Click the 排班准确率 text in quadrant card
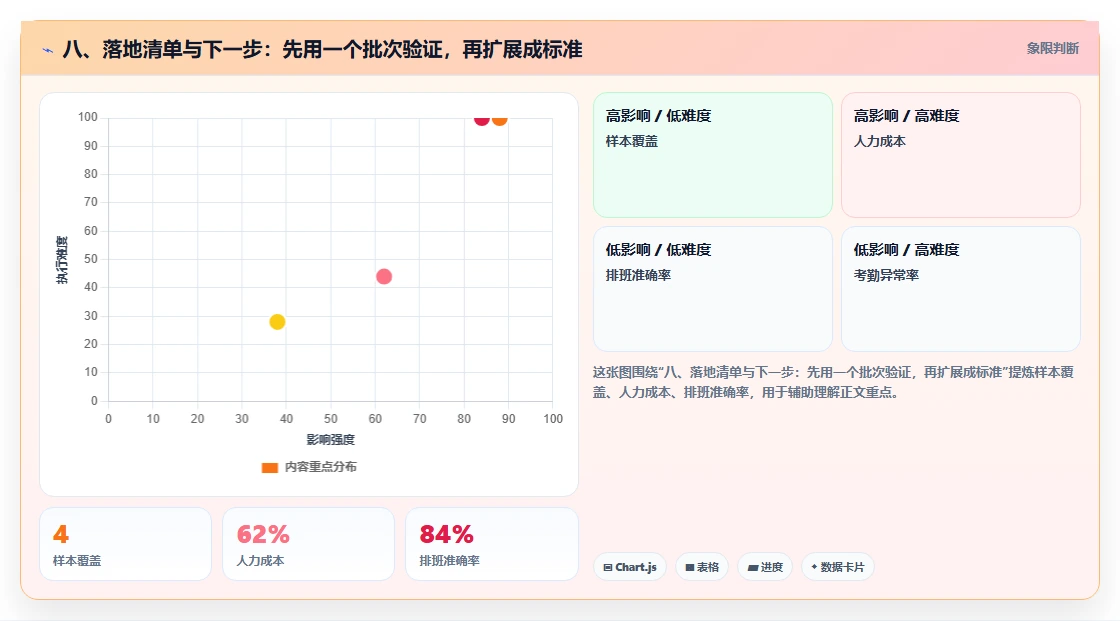Viewport: 1120px width, 621px height. tap(638, 275)
